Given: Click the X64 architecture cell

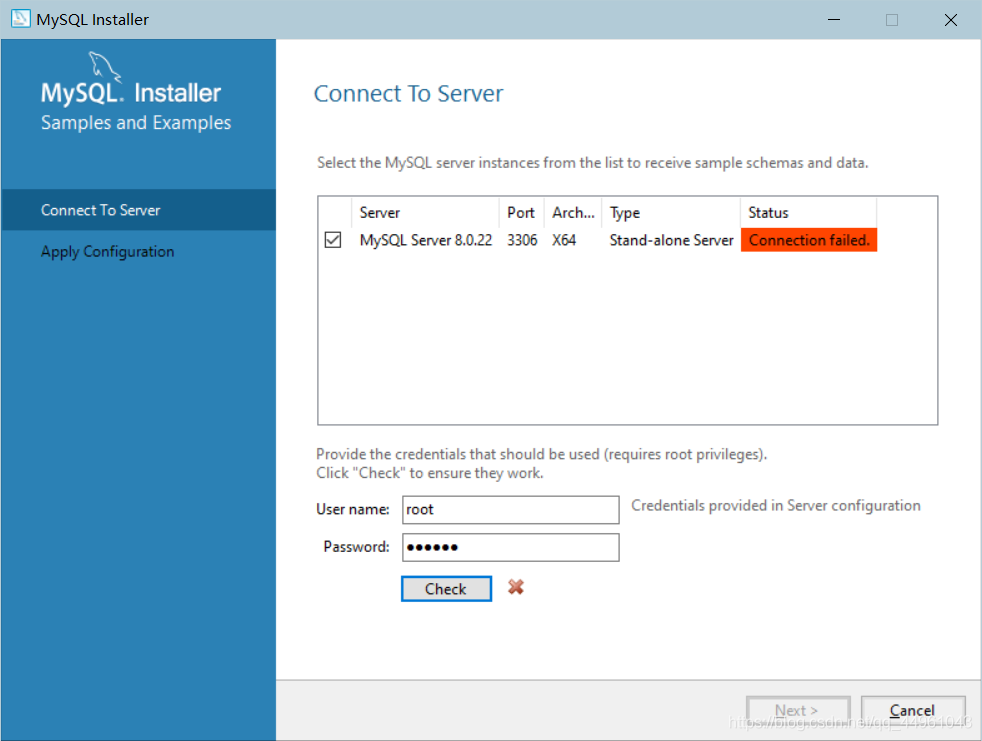Looking at the screenshot, I should point(564,240).
